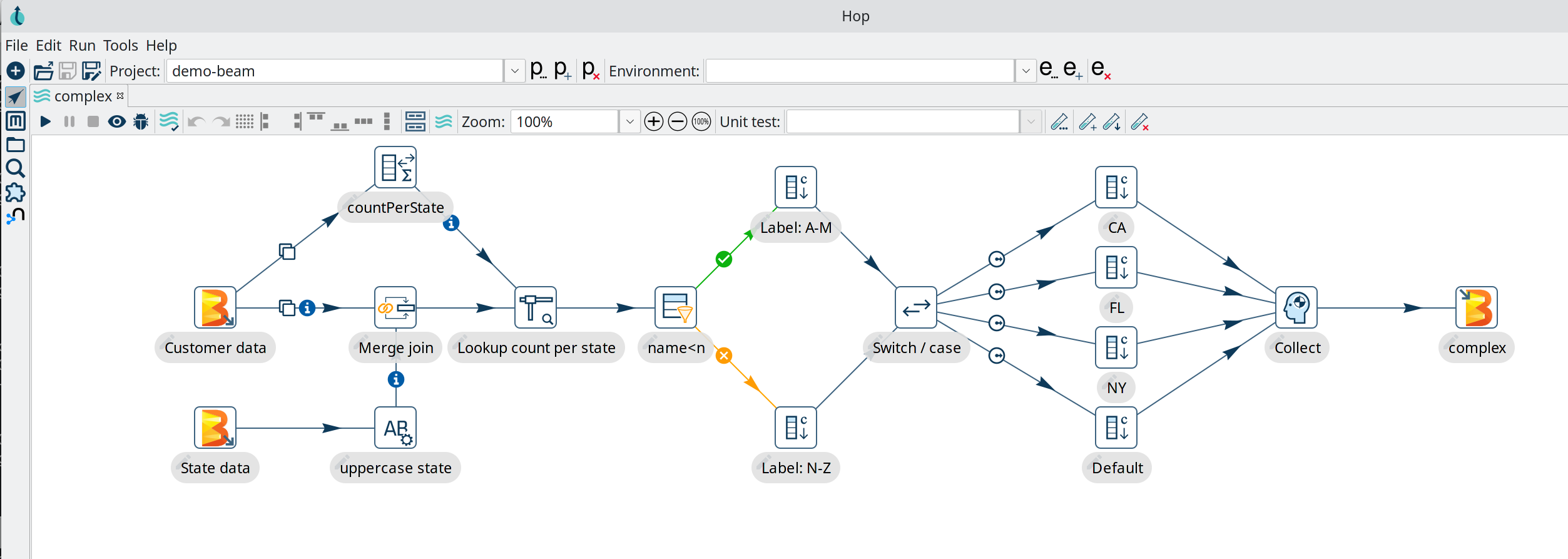Viewport: 1568px width, 559px height.
Task: Select the Merge join transform icon
Action: coord(395,307)
